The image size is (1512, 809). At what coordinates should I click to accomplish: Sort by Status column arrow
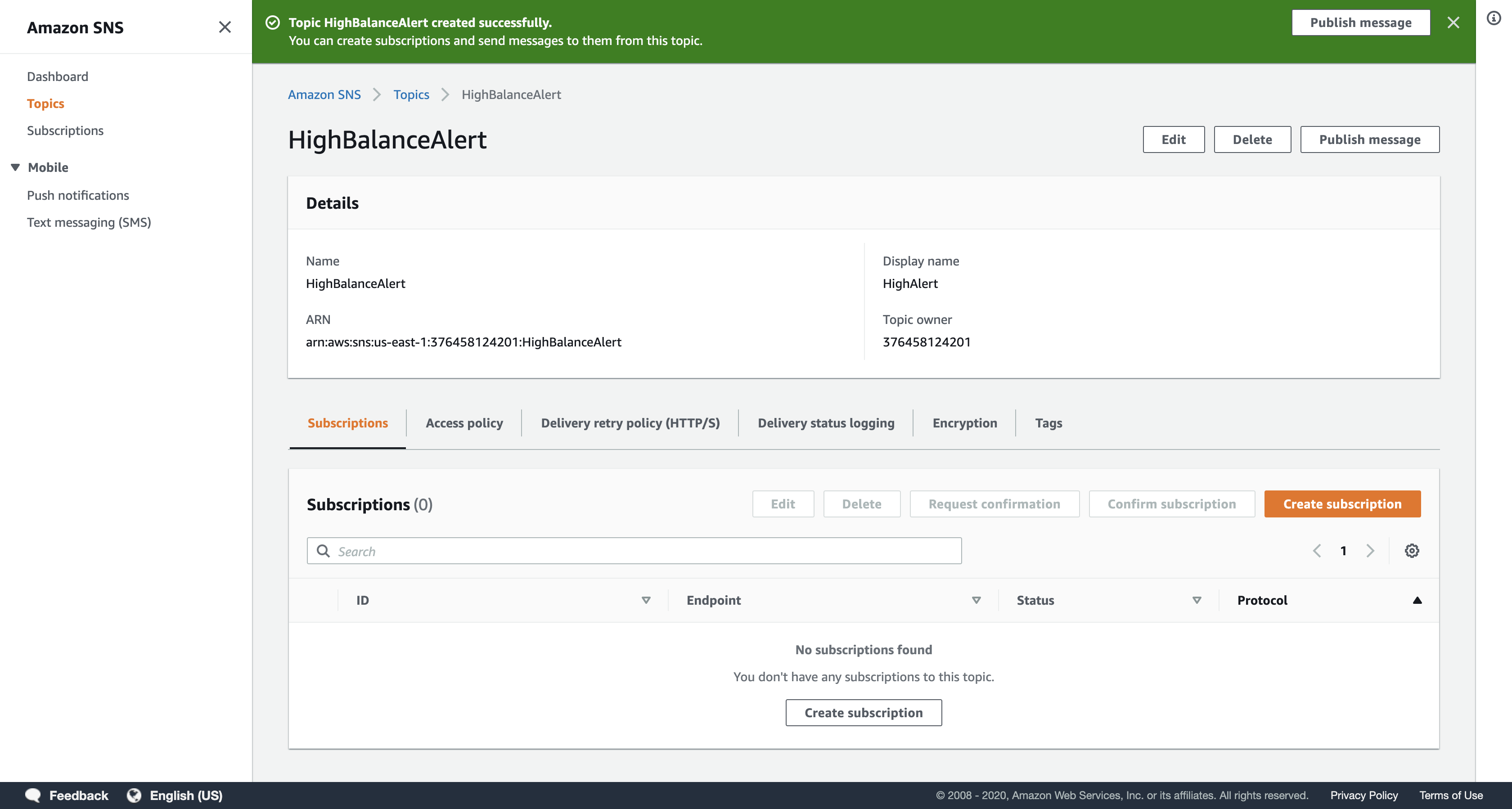point(1196,600)
